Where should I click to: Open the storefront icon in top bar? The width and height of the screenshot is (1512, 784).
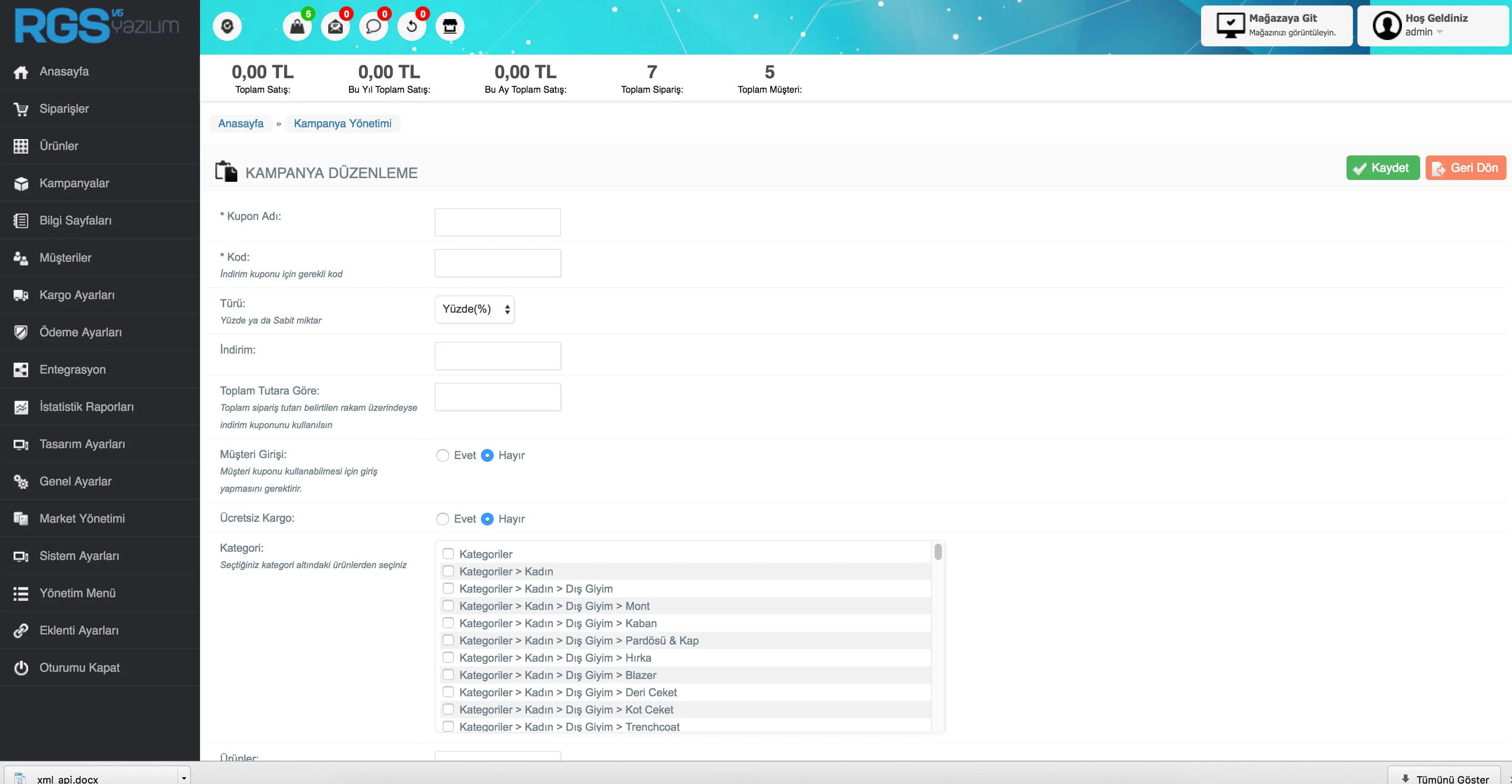450,26
